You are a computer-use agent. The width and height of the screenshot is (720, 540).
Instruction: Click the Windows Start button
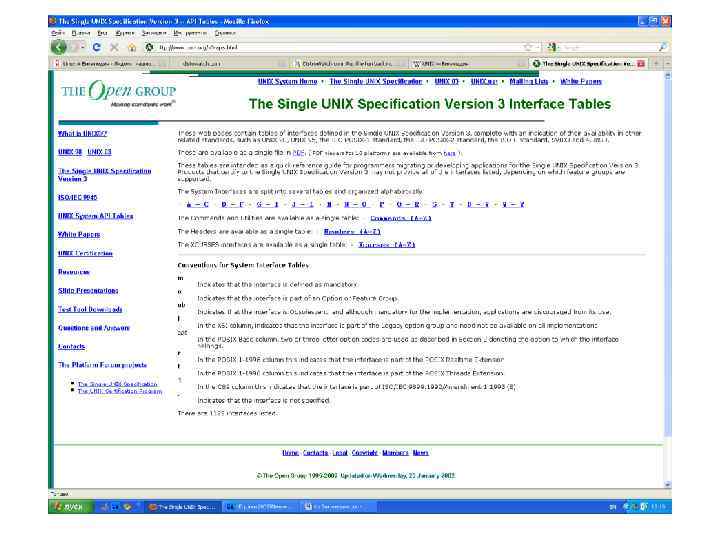pyautogui.click(x=69, y=507)
